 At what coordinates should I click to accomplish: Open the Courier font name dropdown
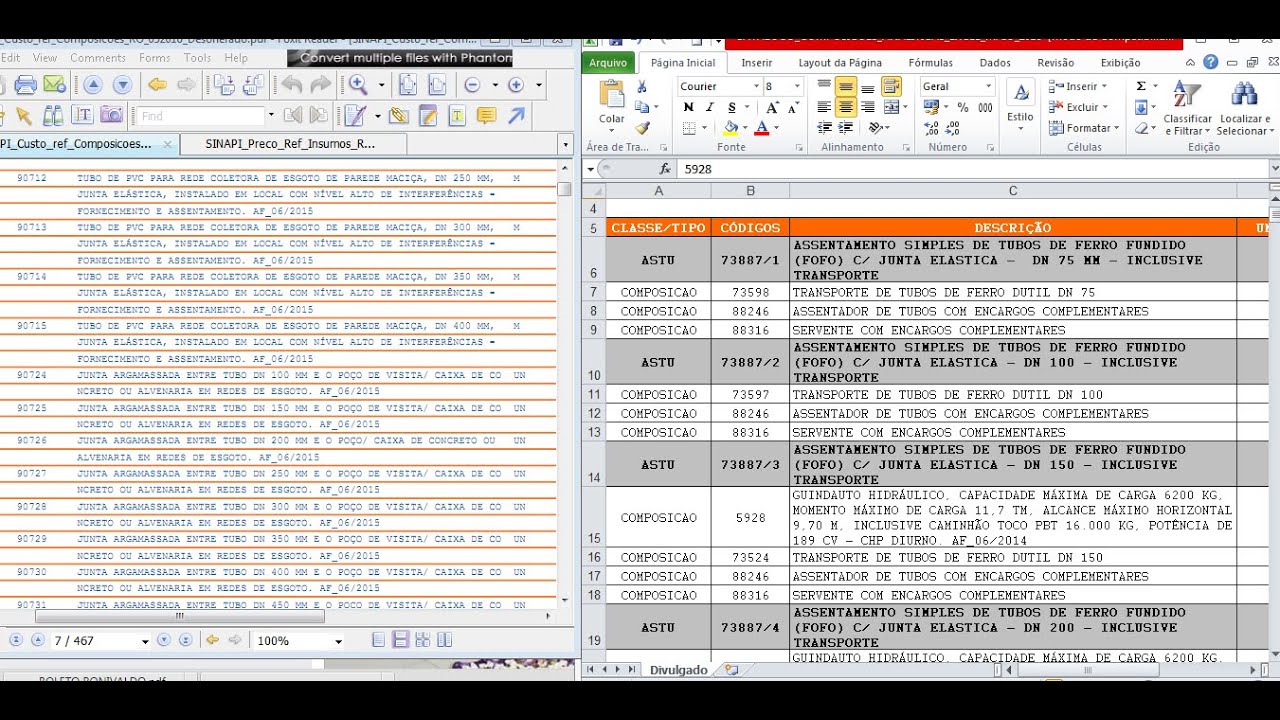tap(758, 87)
